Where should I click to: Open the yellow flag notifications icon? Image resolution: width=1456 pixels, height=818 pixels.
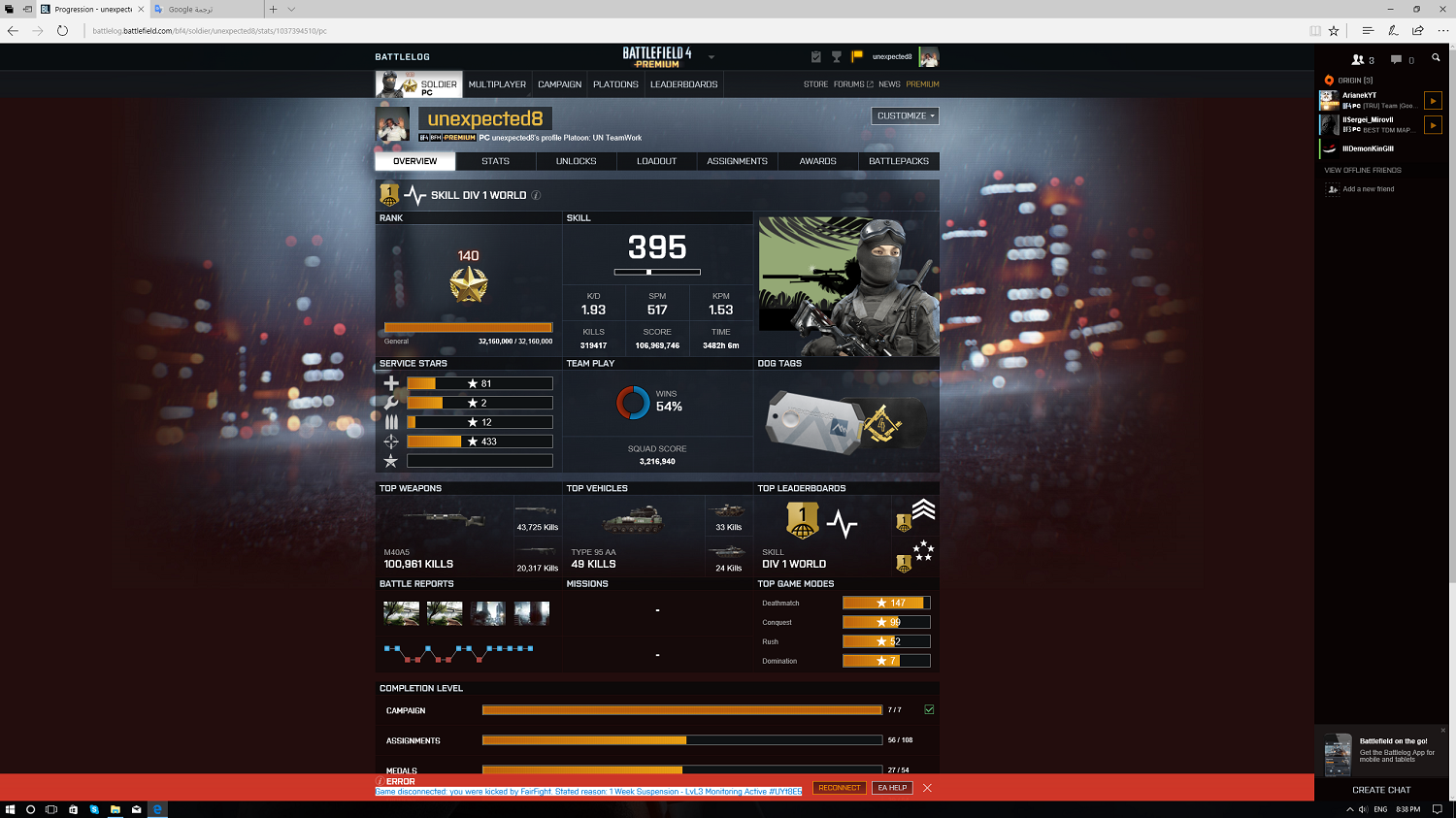pos(856,56)
